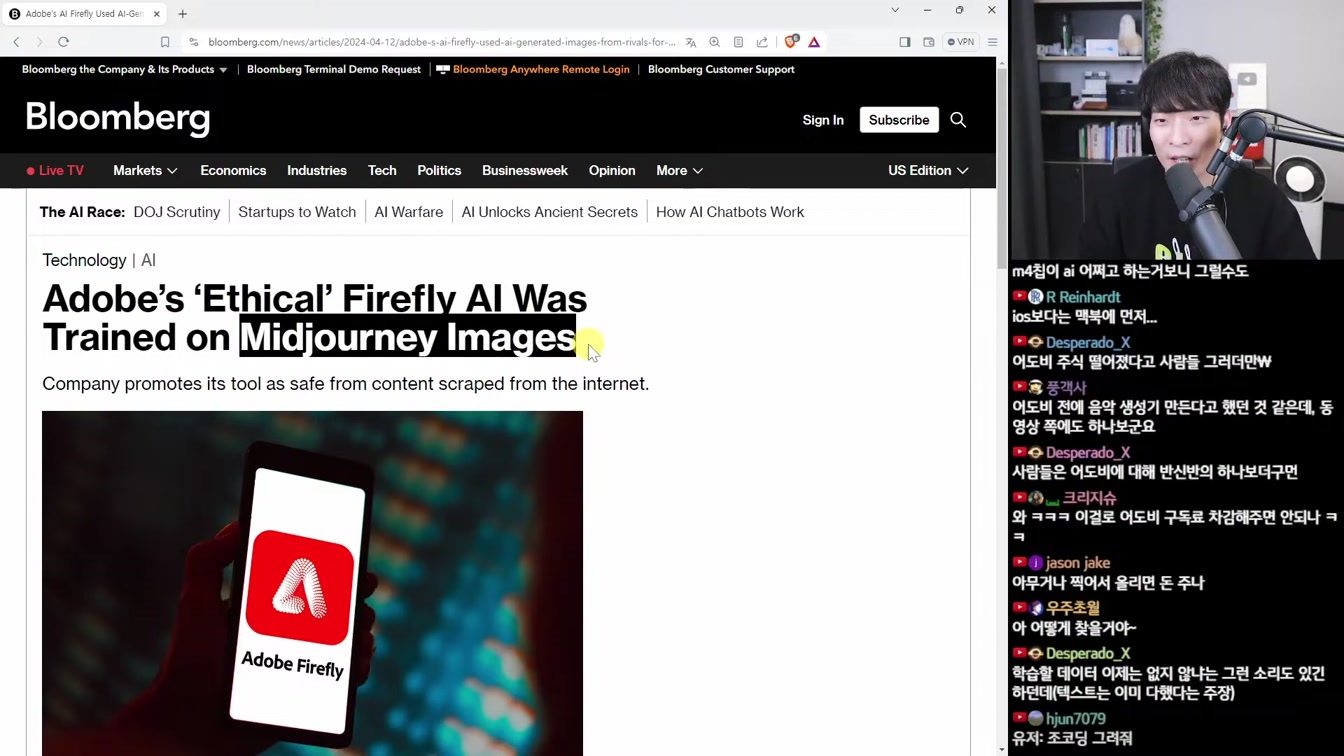Reload the Bloomberg page
The image size is (1344, 756).
(63, 42)
